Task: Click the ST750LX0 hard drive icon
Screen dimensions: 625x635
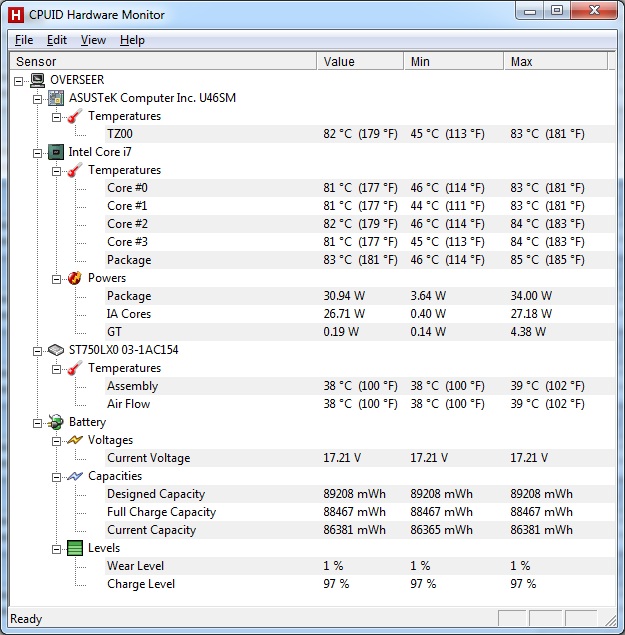Action: 56,350
